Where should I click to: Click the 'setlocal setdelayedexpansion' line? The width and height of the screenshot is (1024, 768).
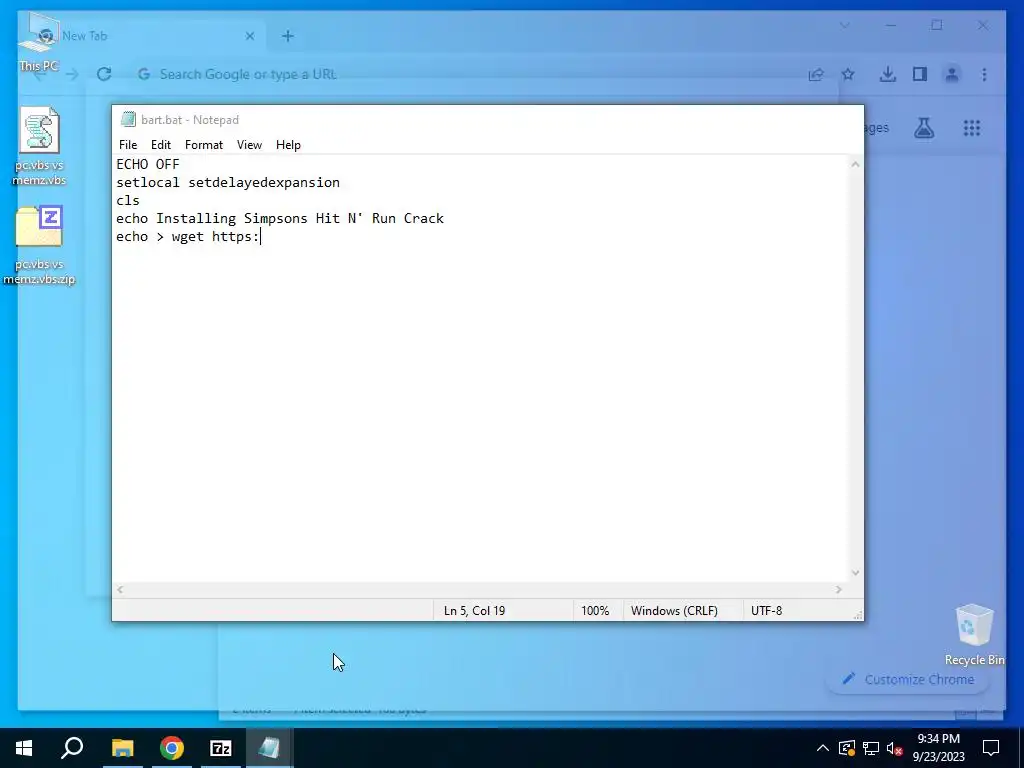(228, 183)
